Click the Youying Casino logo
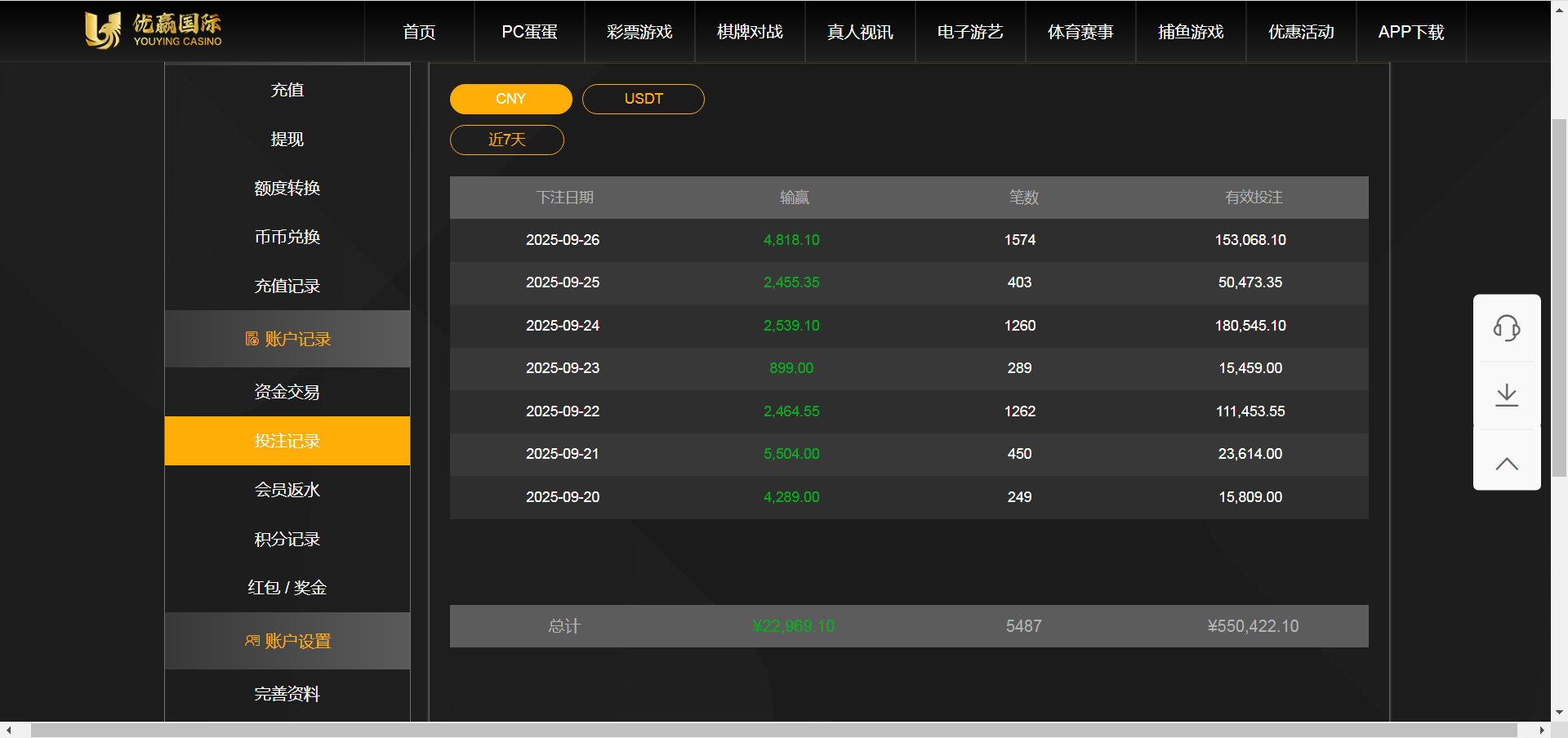The image size is (1568, 738). (154, 30)
